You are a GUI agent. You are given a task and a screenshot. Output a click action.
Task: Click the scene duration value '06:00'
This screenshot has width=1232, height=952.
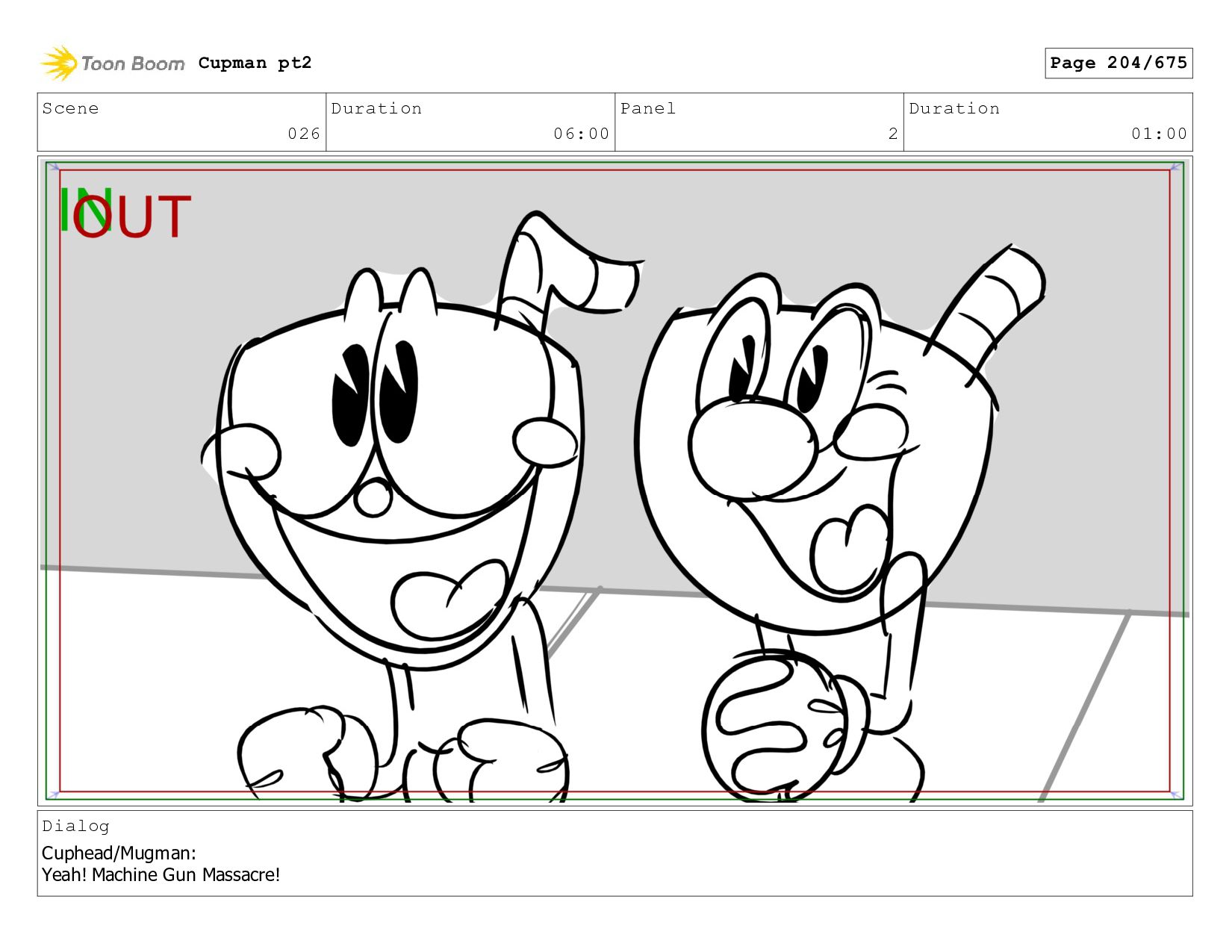(x=581, y=134)
